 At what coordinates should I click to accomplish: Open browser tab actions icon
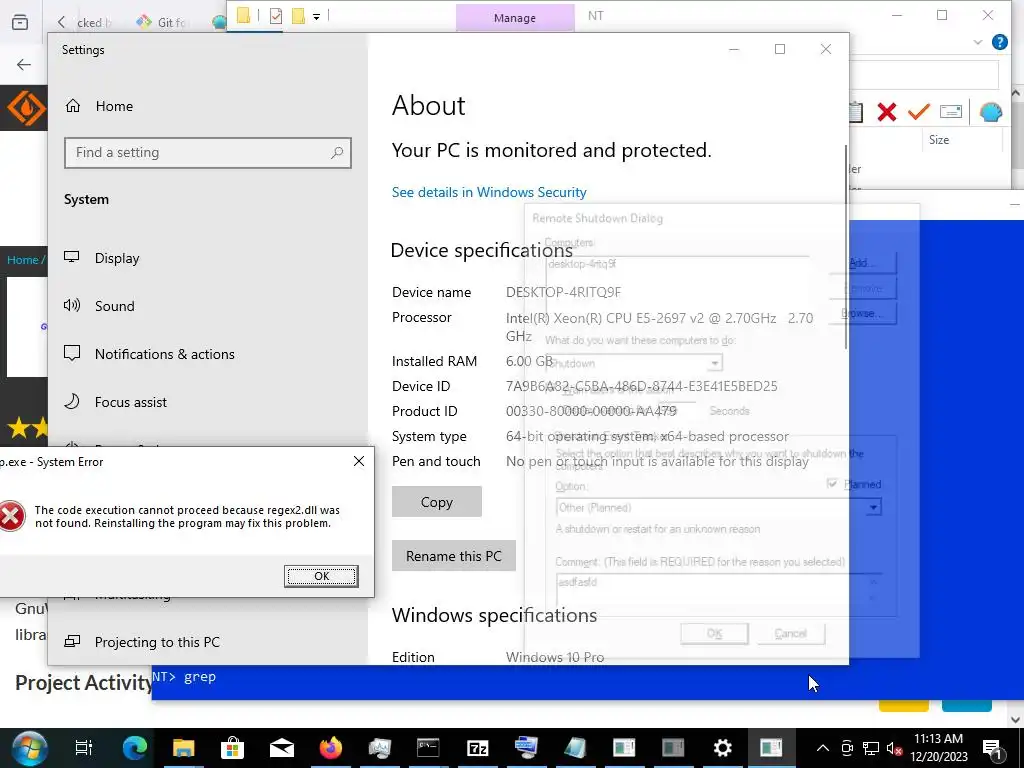pyautogui.click(x=20, y=22)
